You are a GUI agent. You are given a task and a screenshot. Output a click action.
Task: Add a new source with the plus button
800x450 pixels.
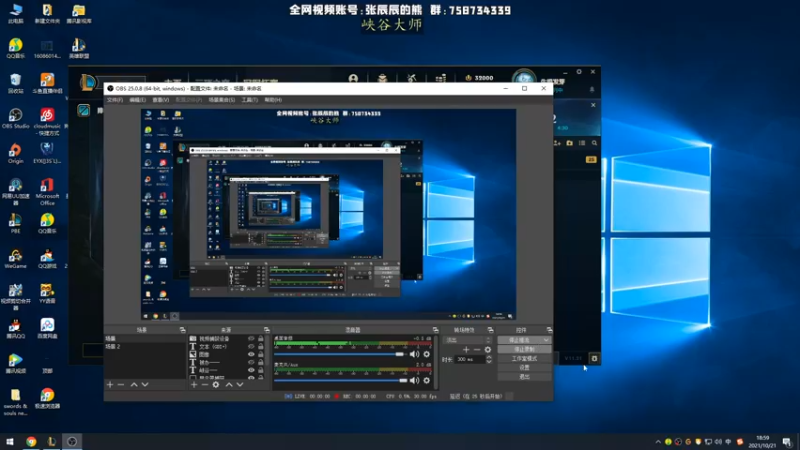point(194,385)
